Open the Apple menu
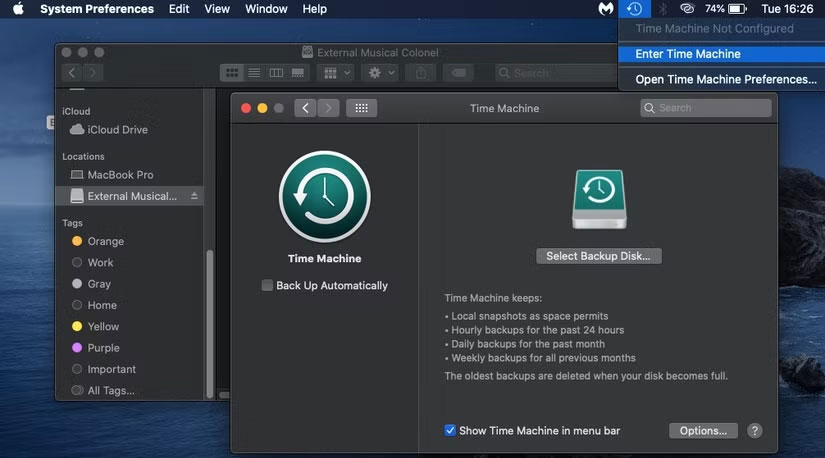This screenshot has width=825, height=458. [18, 9]
